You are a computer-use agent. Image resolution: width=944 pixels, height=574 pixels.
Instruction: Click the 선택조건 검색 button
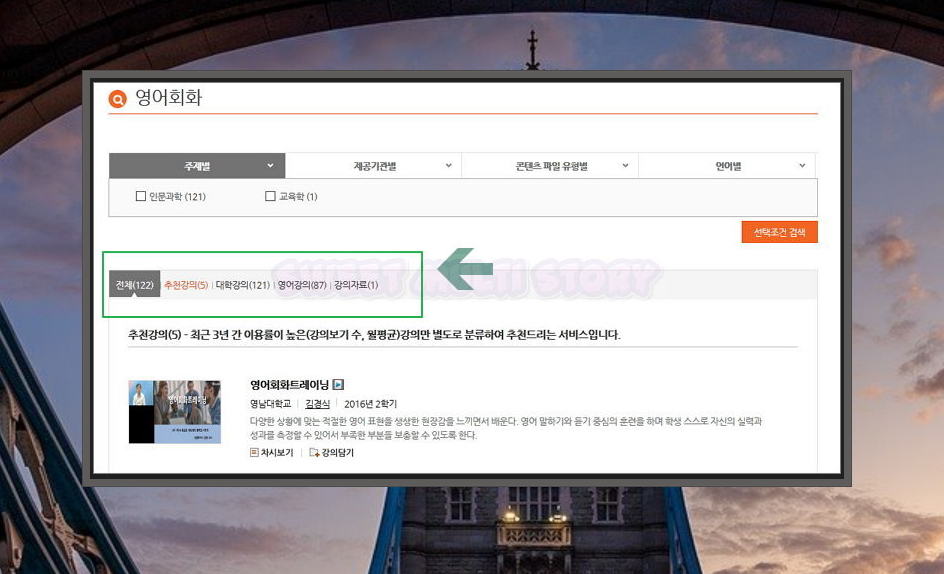pos(780,232)
